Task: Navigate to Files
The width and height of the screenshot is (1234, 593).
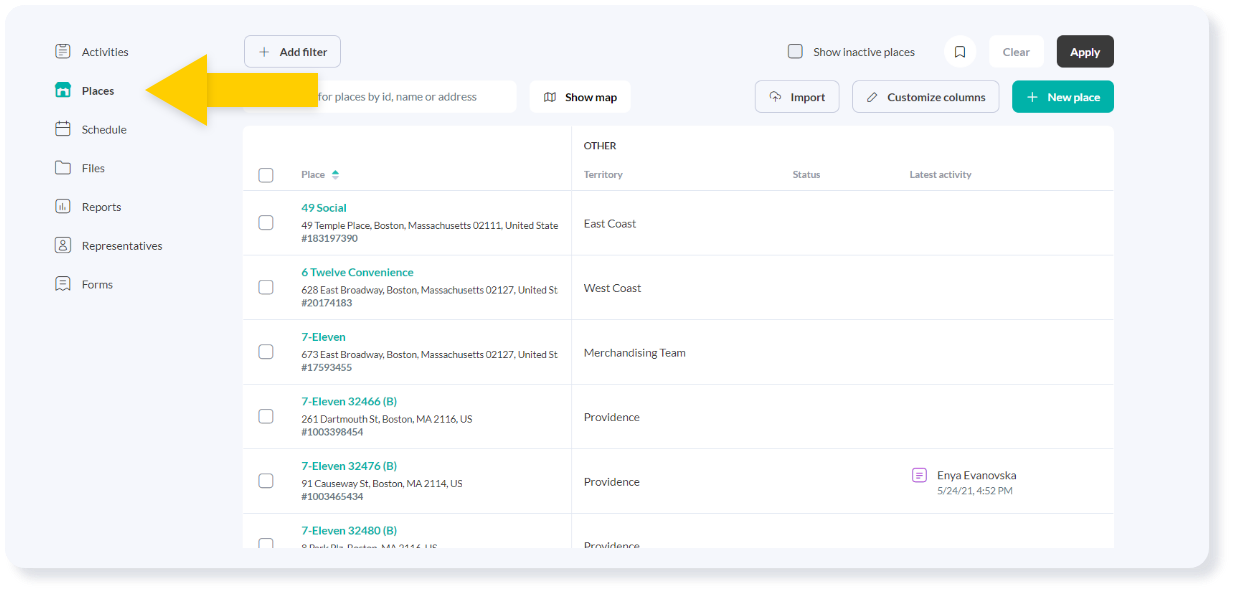Action: [x=93, y=169]
